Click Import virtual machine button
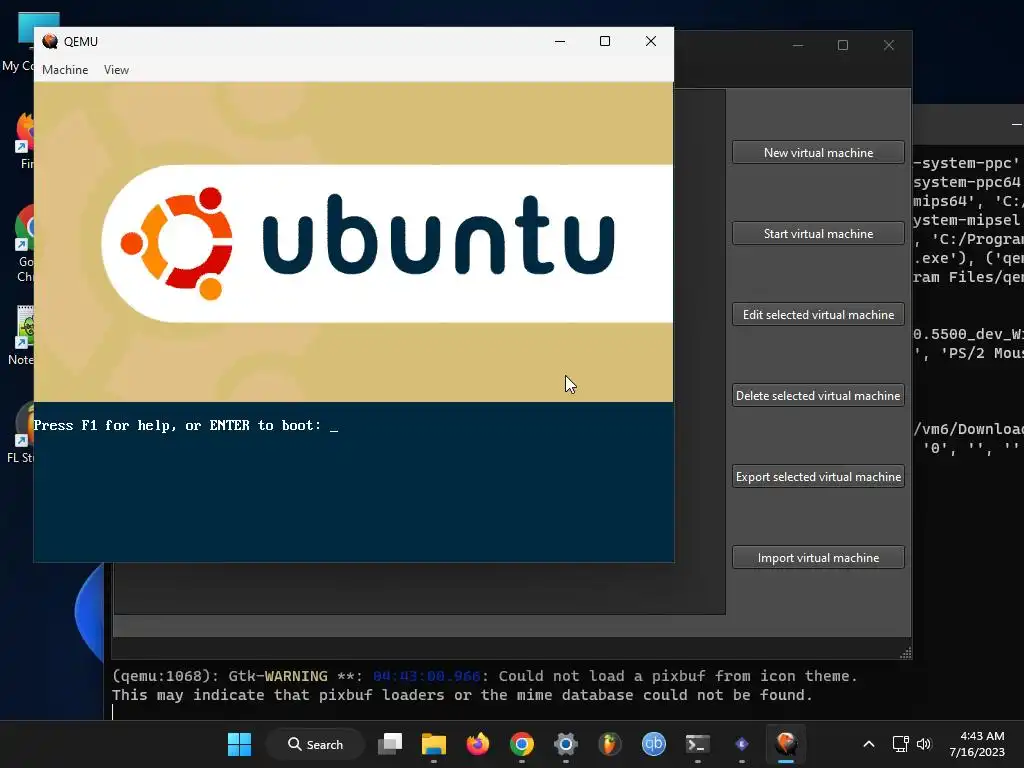This screenshot has height=768, width=1024. point(818,558)
